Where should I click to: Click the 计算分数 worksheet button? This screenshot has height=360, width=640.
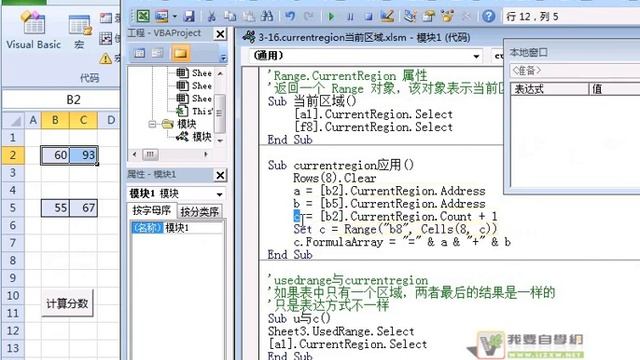pyautogui.click(x=67, y=303)
